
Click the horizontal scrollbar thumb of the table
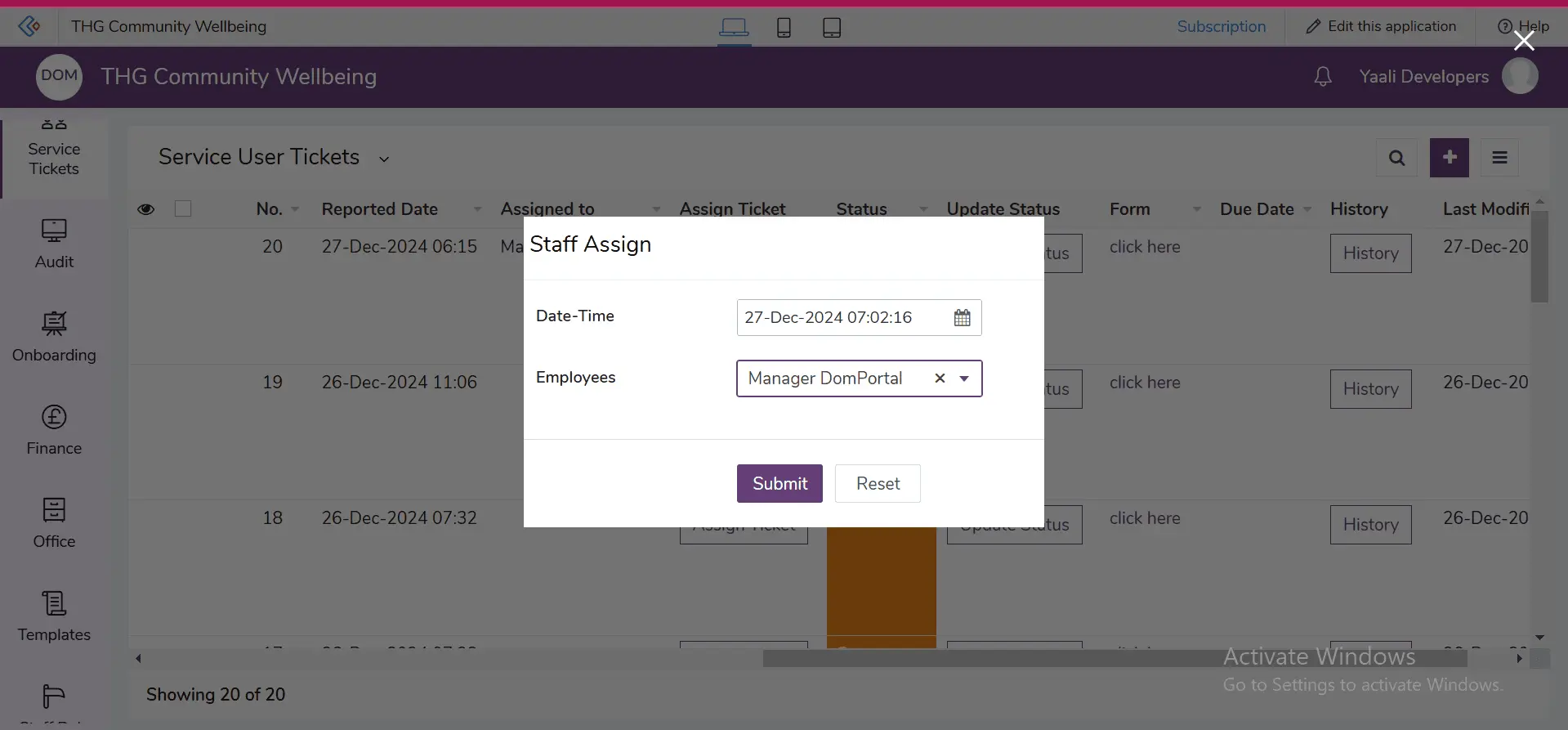(1115, 658)
